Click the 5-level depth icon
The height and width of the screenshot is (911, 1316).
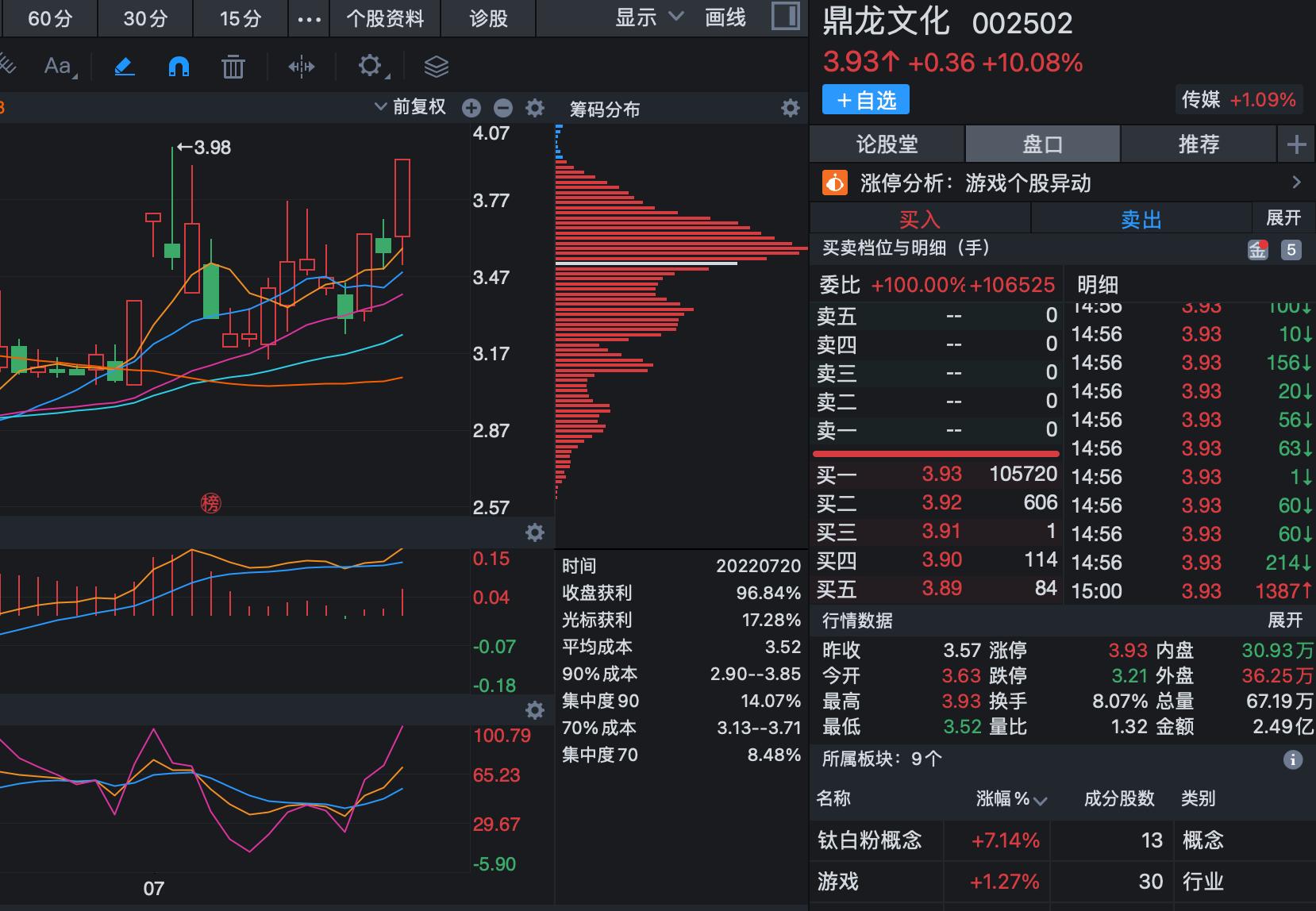(x=1291, y=250)
